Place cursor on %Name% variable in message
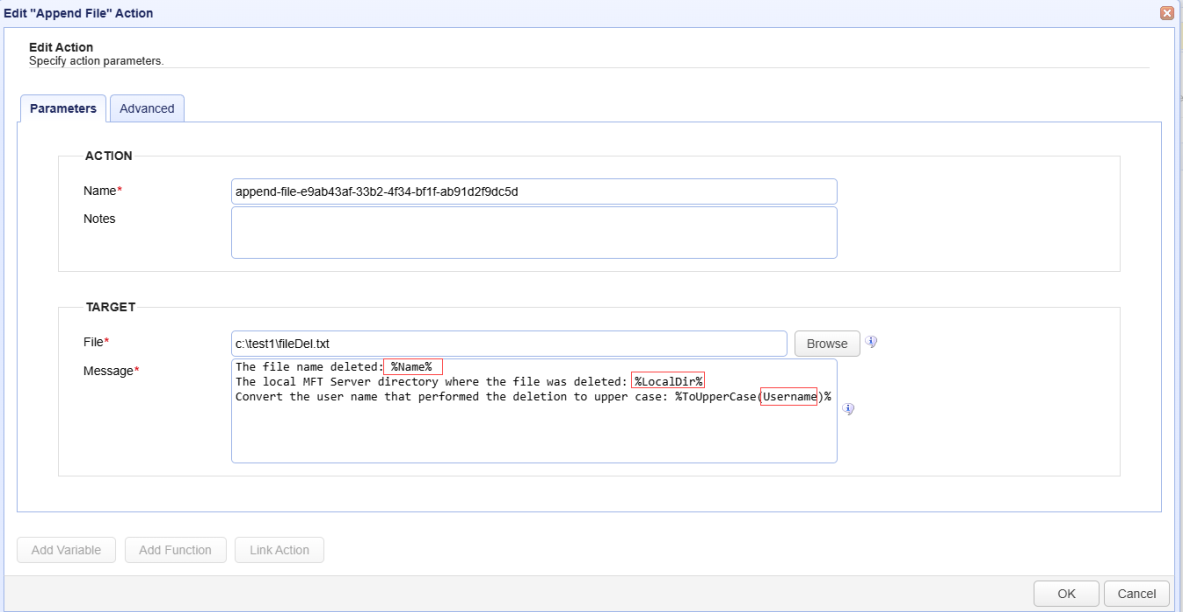 pyautogui.click(x=412, y=367)
